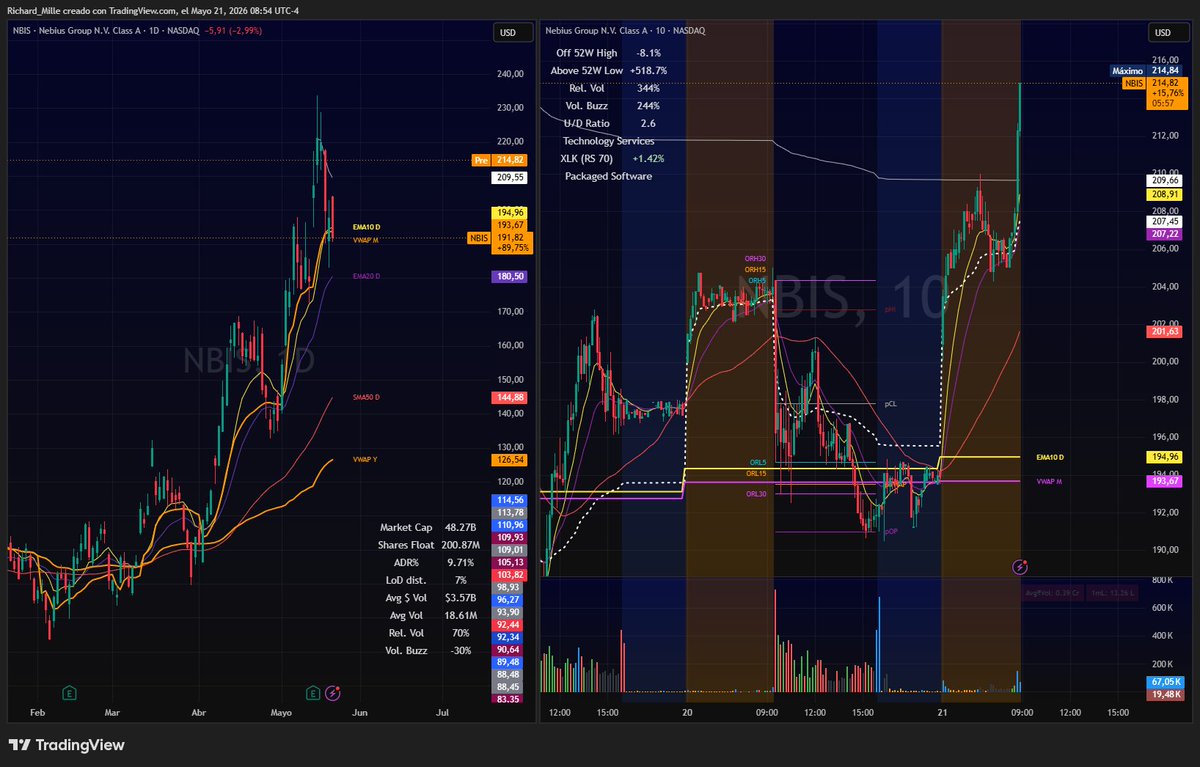
Task: Open the lightning icon on 10-minute chart
Action: [1018, 567]
